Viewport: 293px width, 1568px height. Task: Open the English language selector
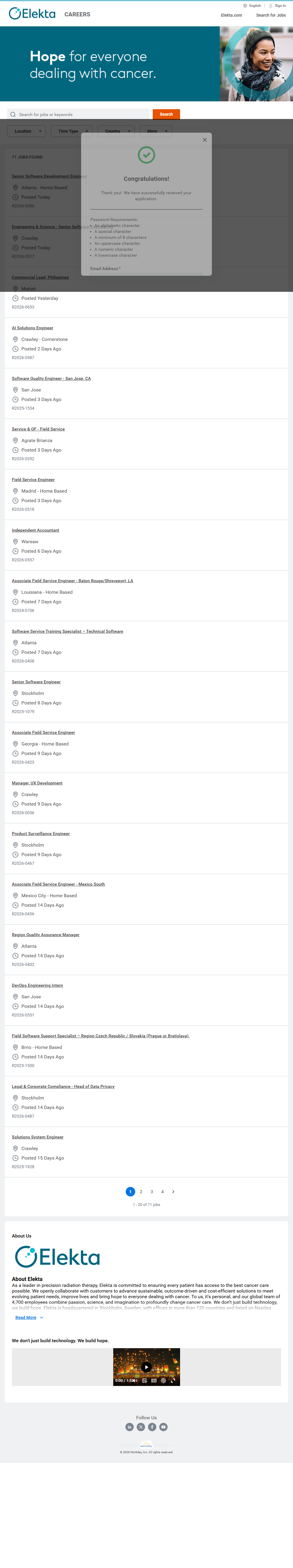coord(253,5)
